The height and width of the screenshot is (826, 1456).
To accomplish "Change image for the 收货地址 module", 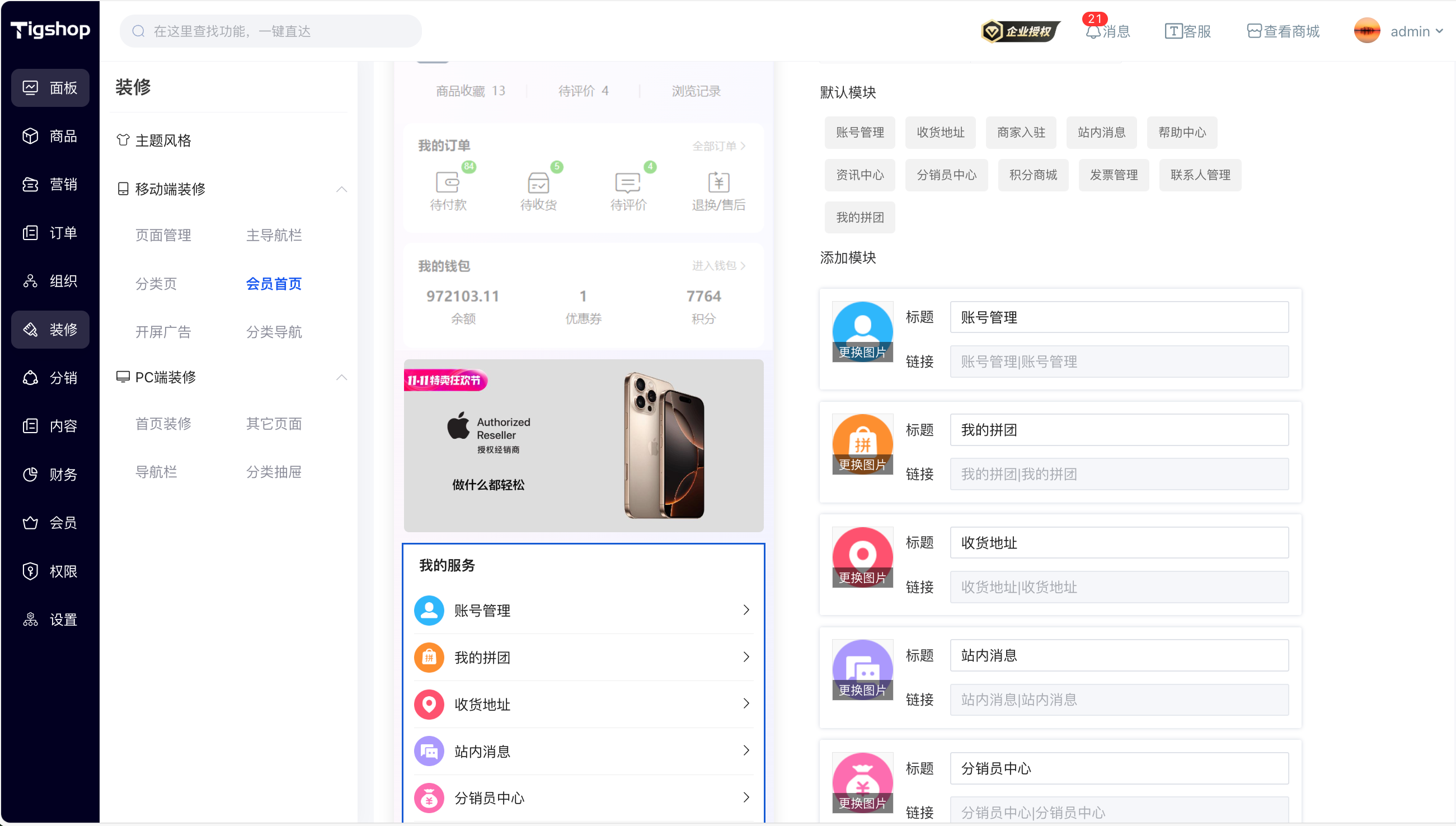I will (x=862, y=578).
